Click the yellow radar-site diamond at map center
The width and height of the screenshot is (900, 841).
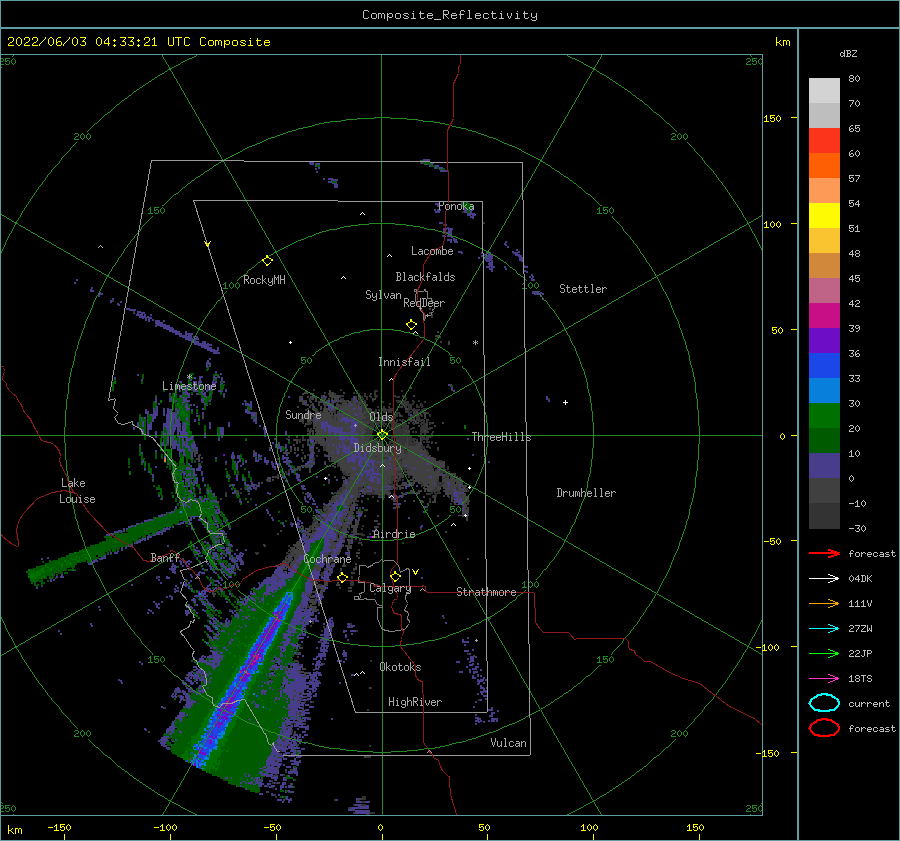(382, 435)
